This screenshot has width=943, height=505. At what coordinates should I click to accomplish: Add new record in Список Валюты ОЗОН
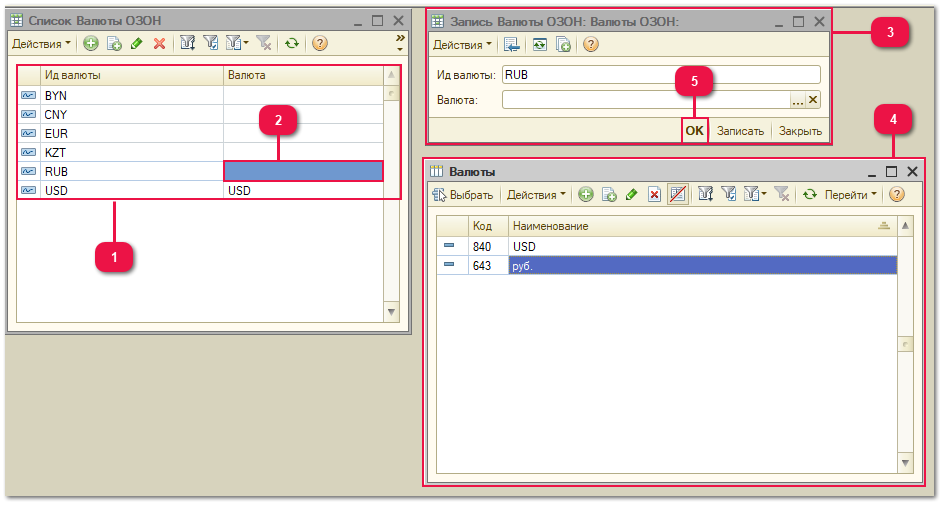91,43
